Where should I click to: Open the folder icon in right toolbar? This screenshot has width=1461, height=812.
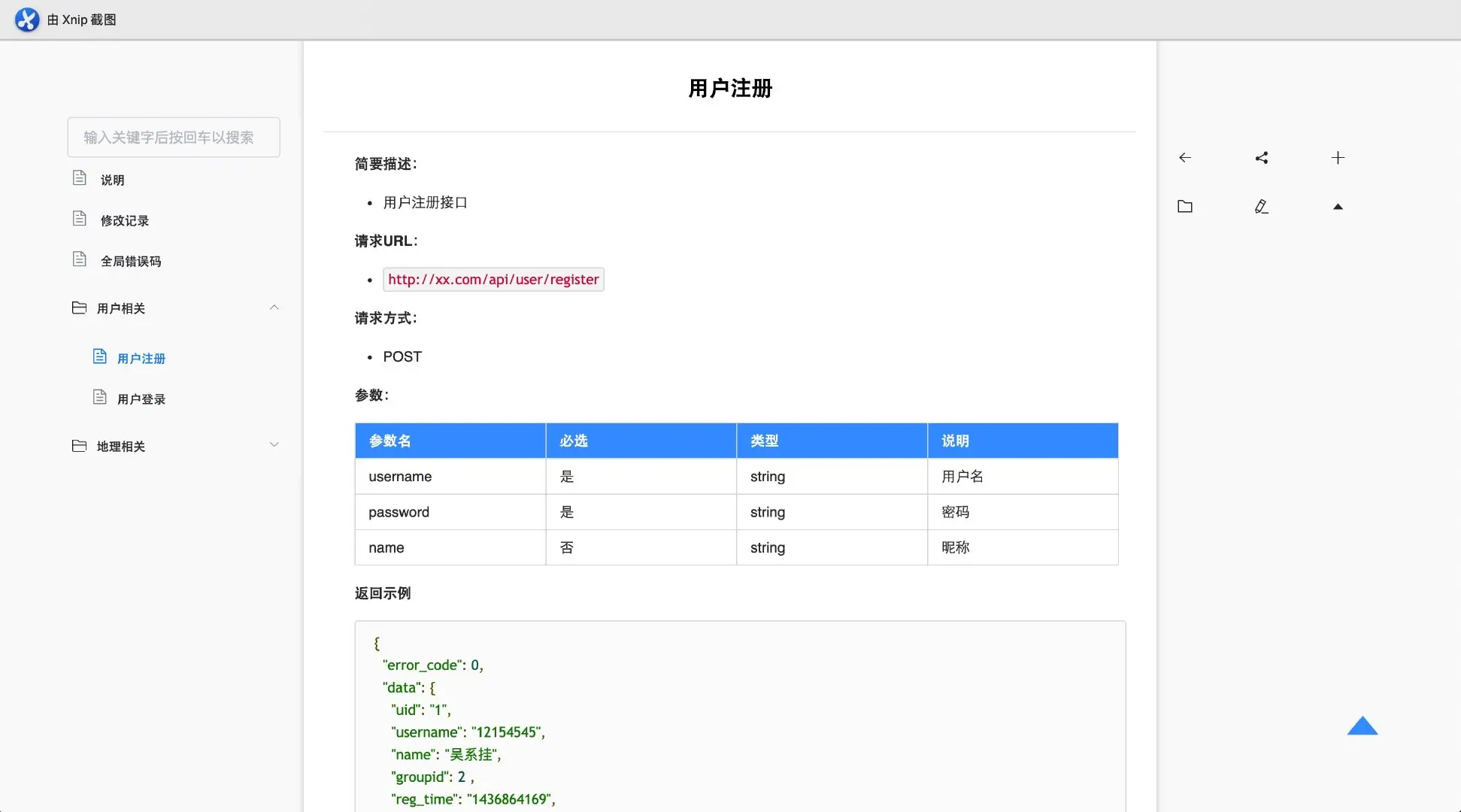coord(1185,207)
